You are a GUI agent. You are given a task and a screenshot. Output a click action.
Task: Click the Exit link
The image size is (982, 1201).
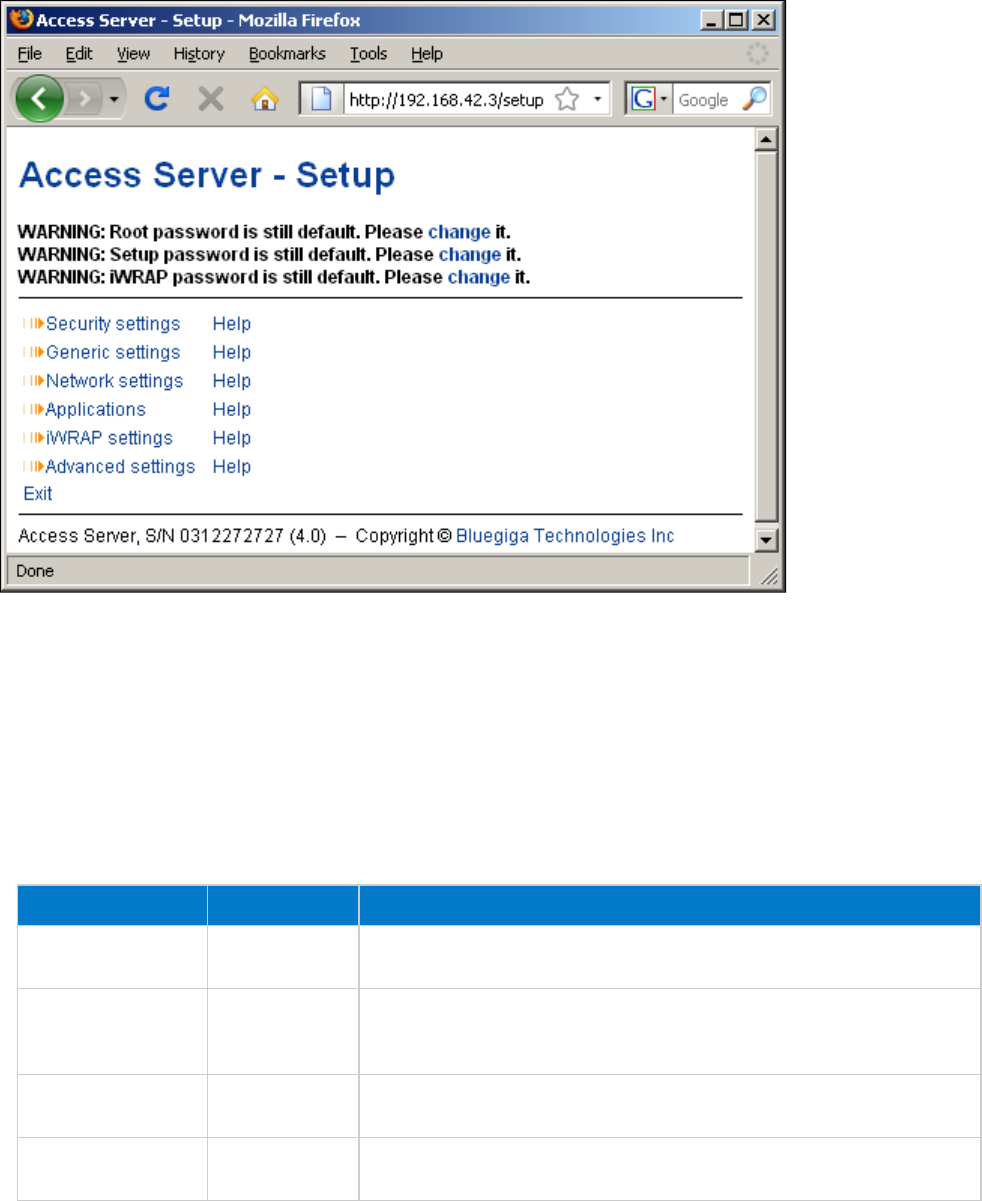[x=38, y=493]
